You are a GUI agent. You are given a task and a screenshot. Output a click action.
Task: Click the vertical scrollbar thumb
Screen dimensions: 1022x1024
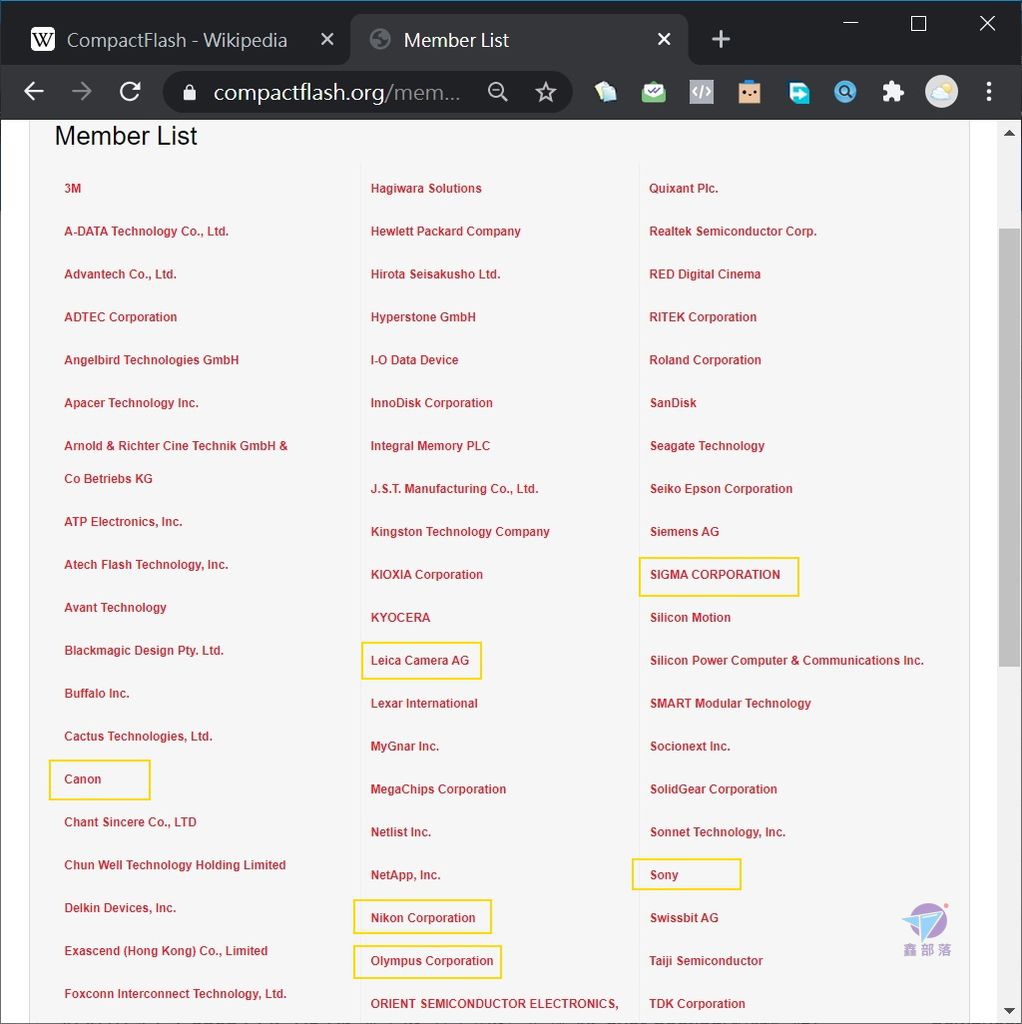1009,447
